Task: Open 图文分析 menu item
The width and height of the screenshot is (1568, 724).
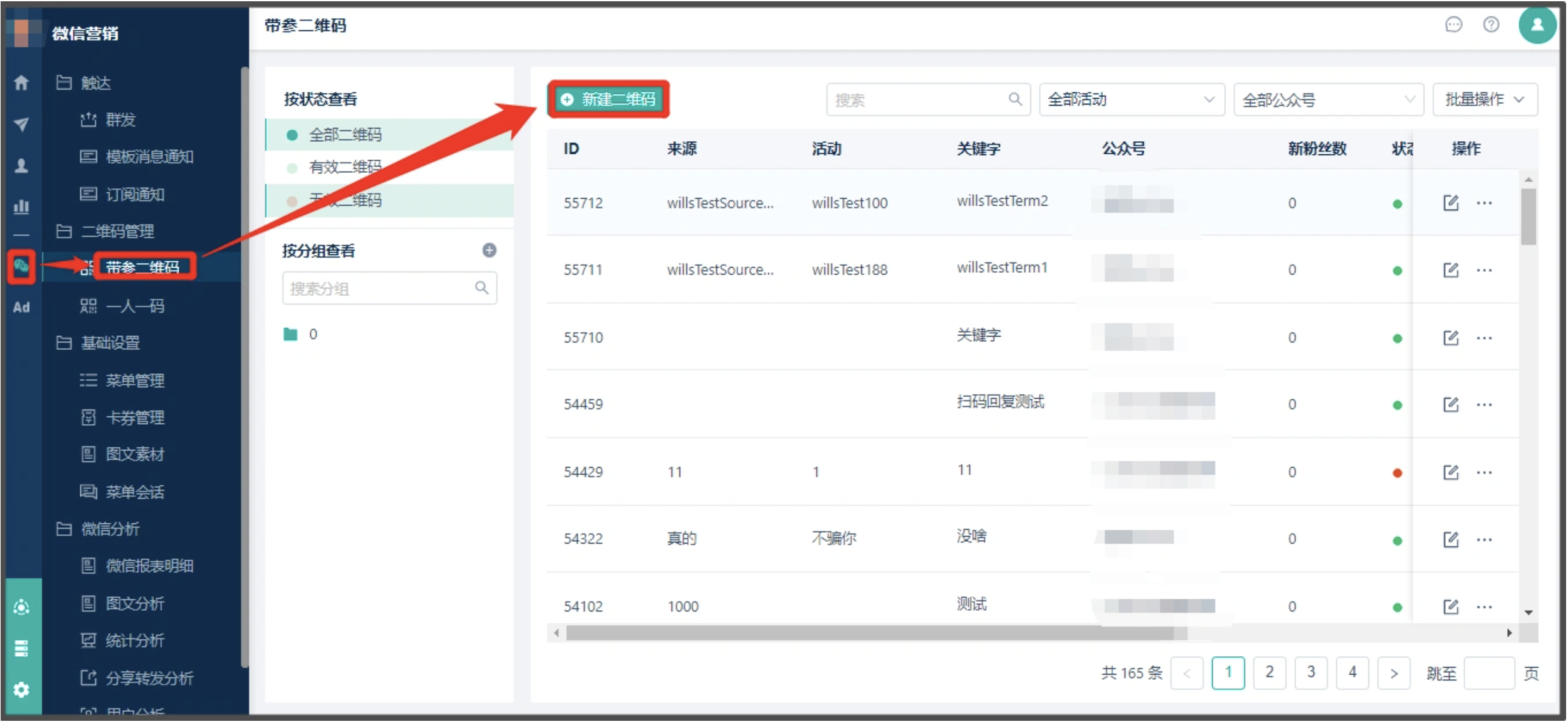Action: click(122, 603)
